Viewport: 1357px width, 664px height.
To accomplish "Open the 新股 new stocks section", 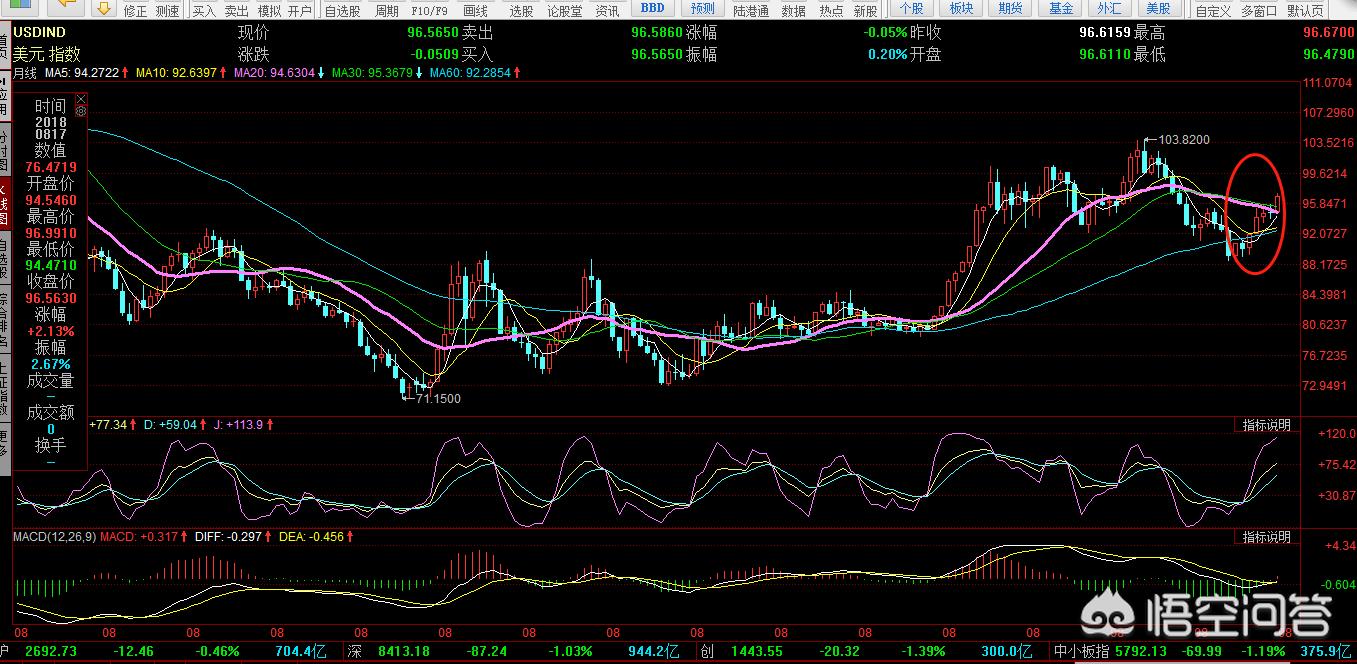I will pyautogui.click(x=866, y=10).
